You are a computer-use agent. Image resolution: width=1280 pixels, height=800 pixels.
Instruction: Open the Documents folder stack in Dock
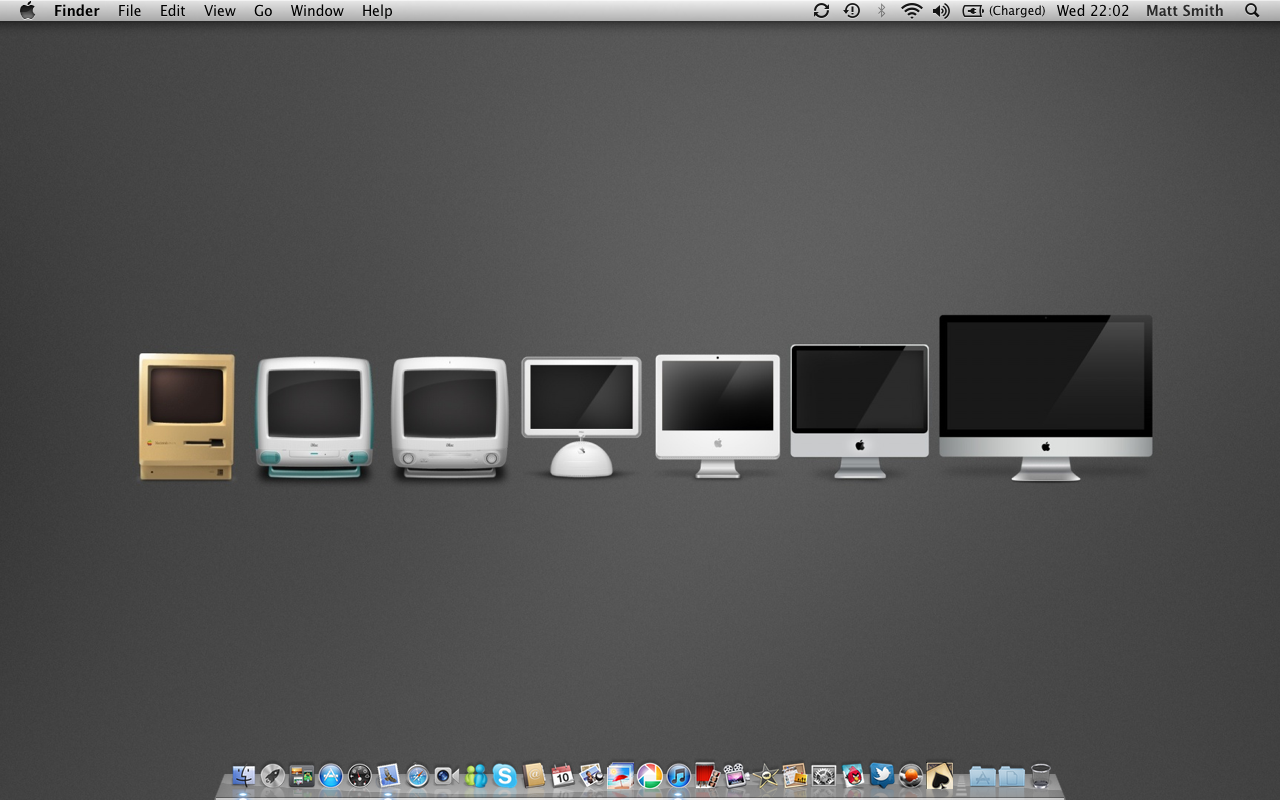(x=1012, y=775)
